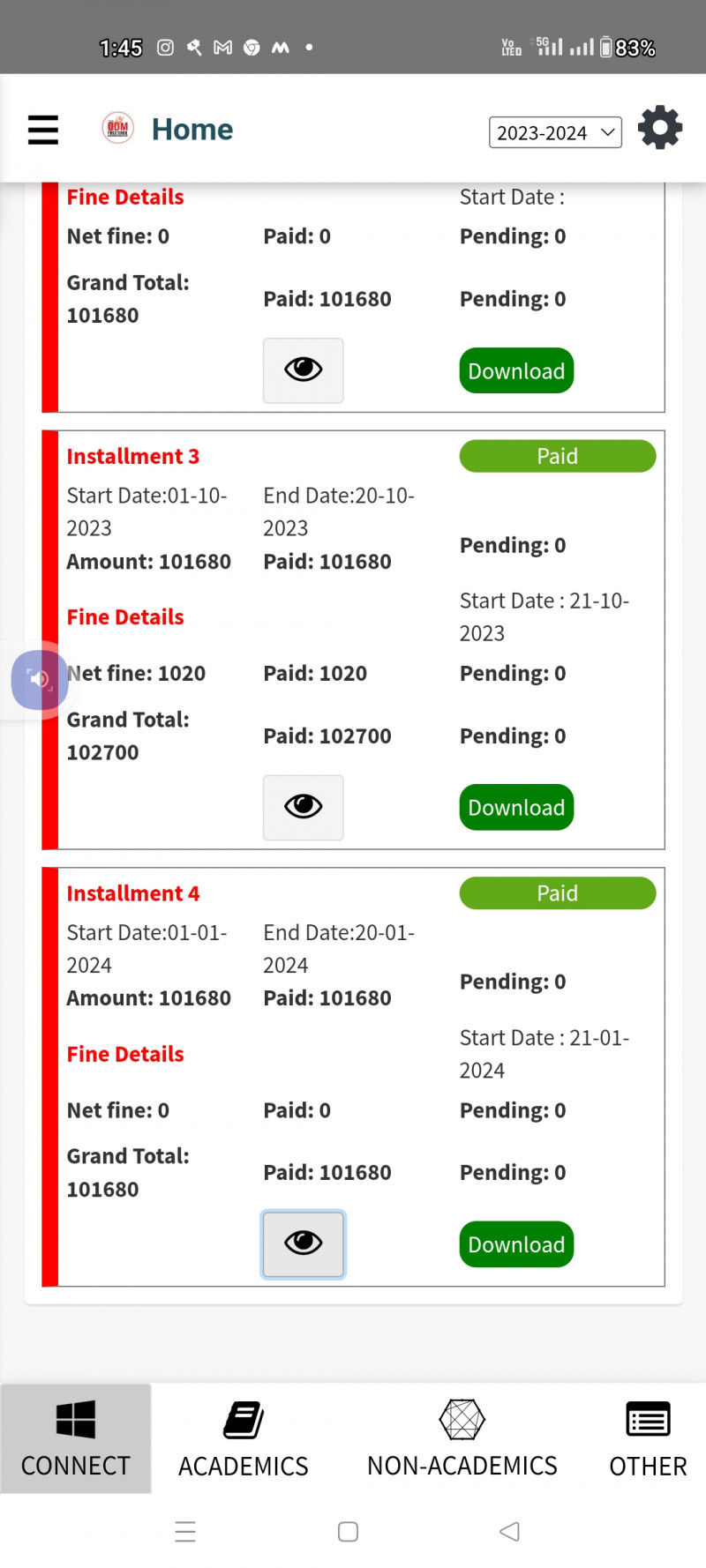Image resolution: width=706 pixels, height=1568 pixels.
Task: Switch to the ACADEMICS tab
Action: (x=244, y=1438)
